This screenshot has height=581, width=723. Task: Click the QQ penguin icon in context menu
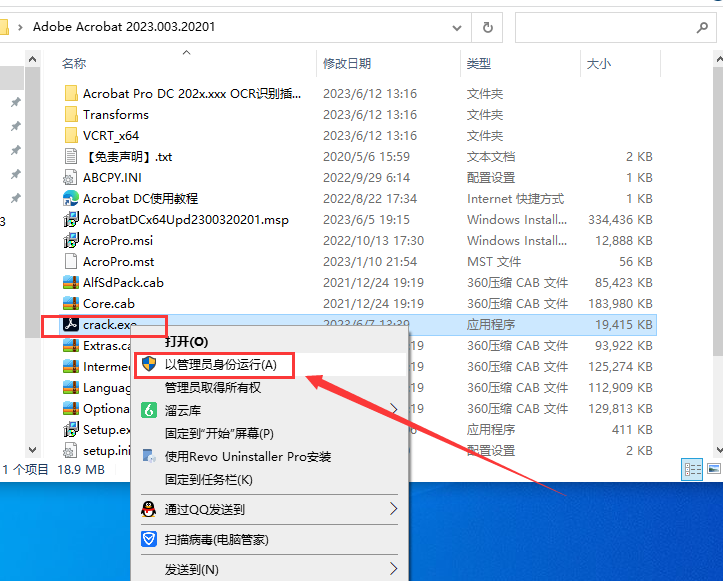pos(149,509)
